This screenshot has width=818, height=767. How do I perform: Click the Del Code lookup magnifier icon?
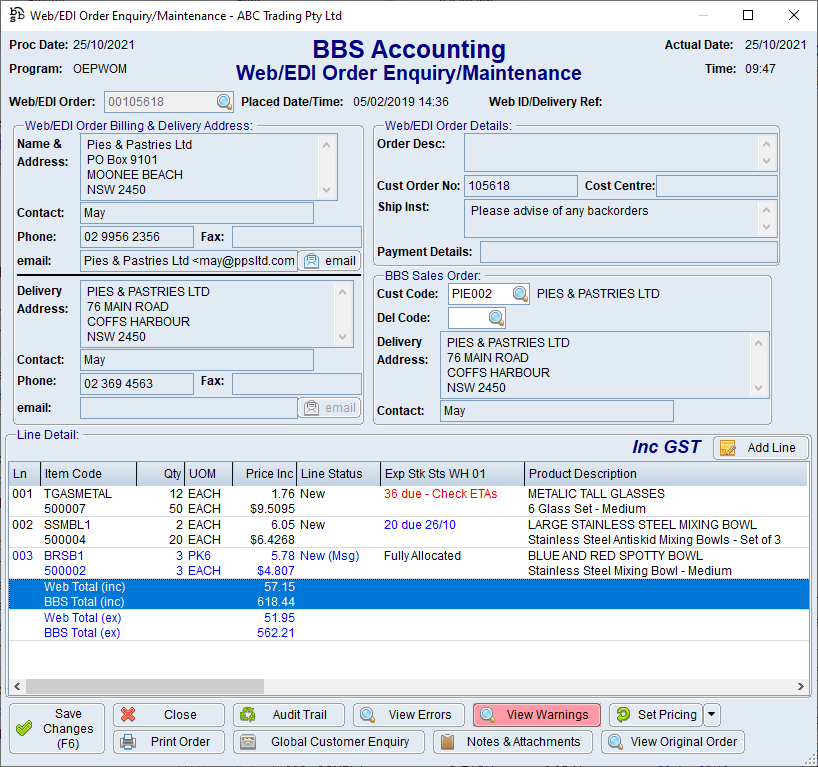click(496, 318)
